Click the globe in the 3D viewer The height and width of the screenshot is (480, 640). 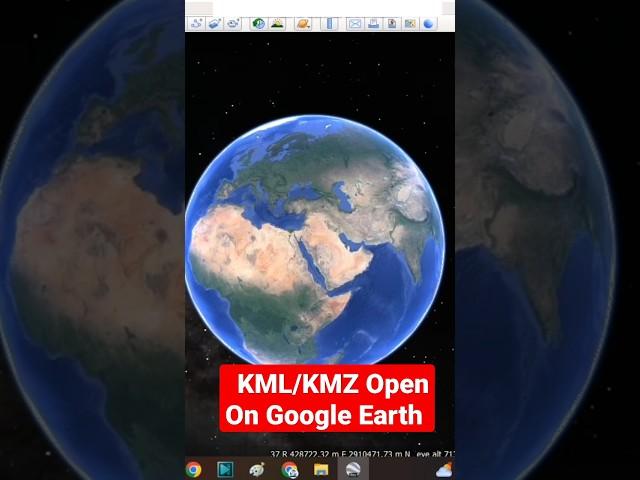tap(315, 240)
